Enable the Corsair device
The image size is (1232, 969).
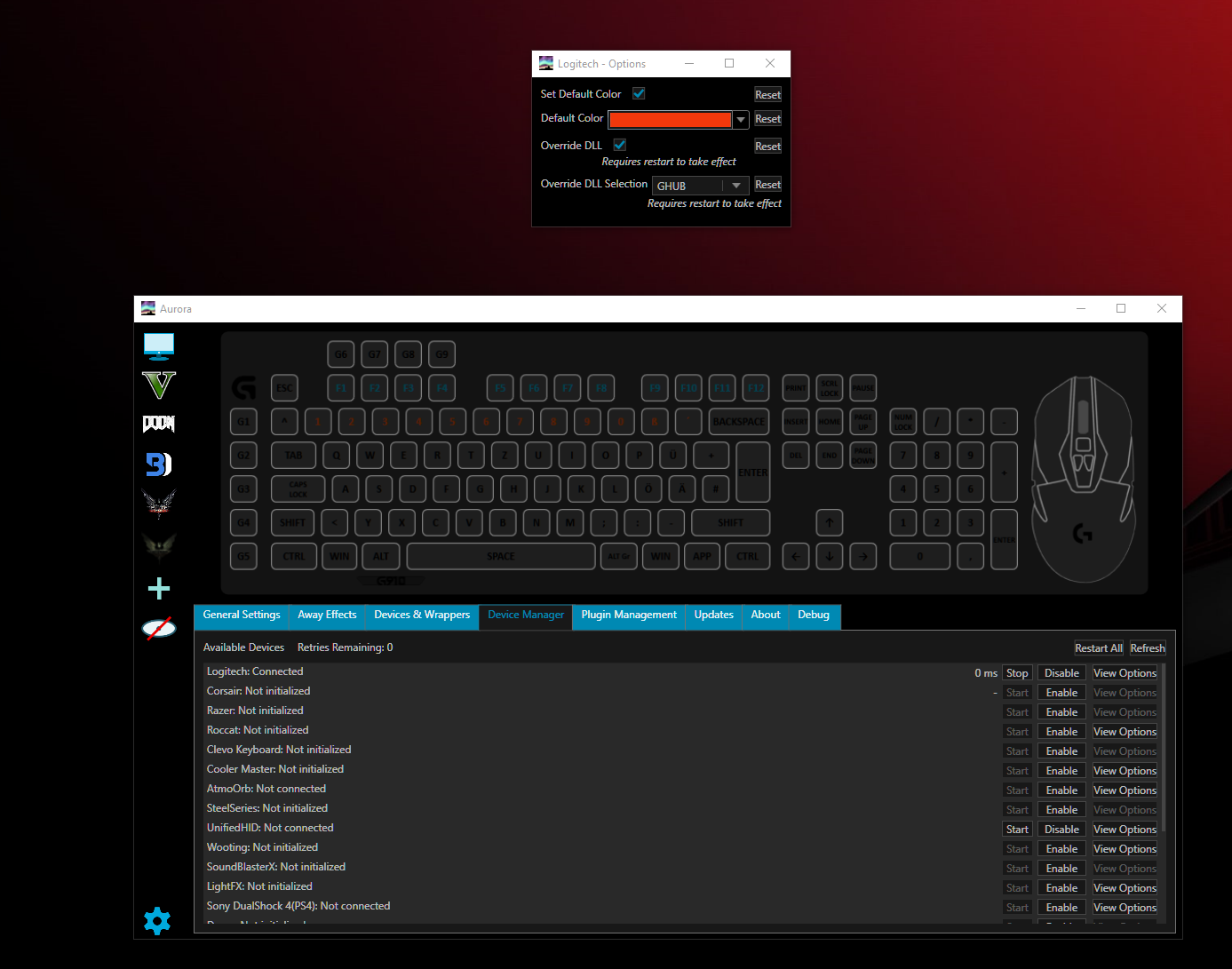pyautogui.click(x=1061, y=693)
